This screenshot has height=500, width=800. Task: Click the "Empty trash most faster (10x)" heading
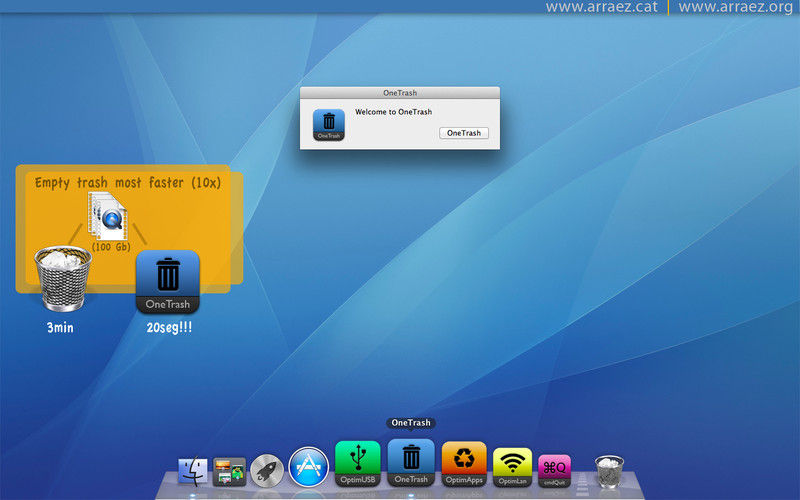pos(128,183)
